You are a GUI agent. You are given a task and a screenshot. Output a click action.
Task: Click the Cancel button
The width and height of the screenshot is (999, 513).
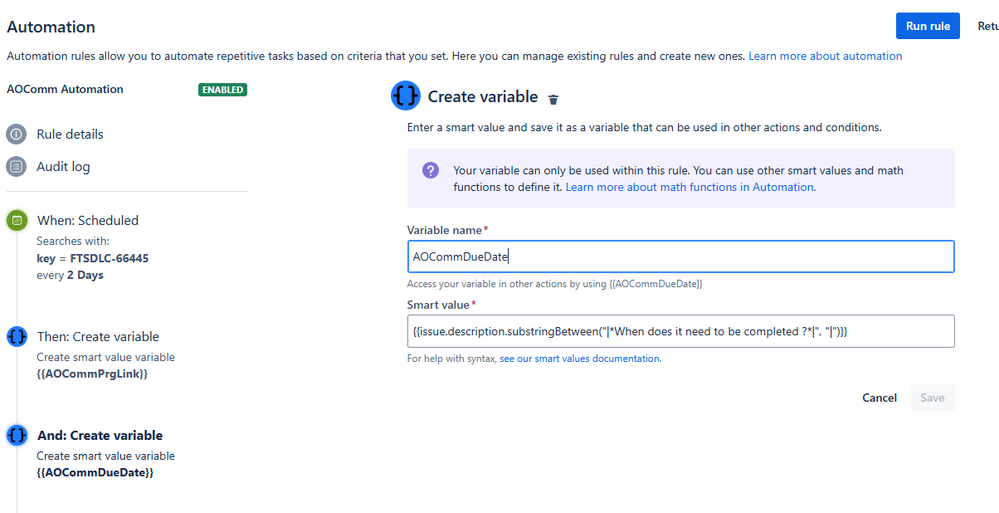click(879, 398)
